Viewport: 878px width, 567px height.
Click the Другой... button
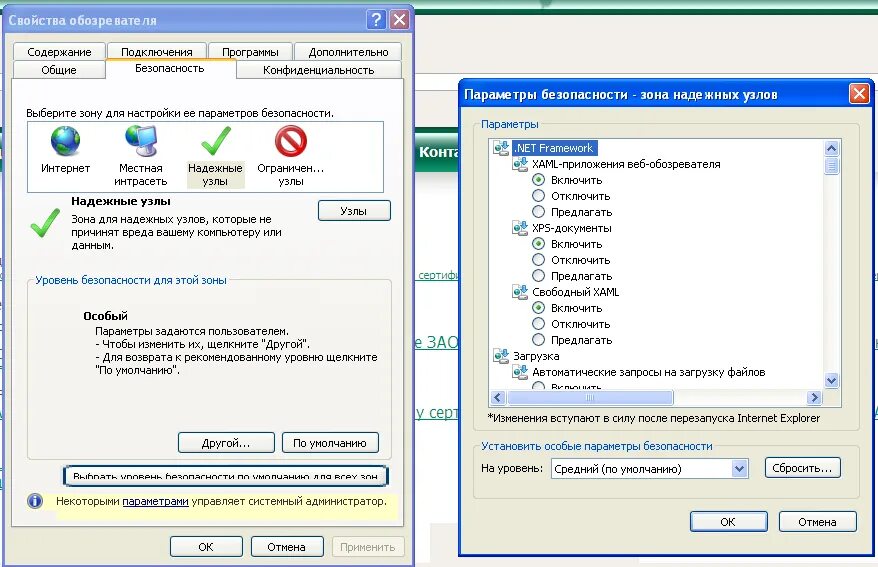pyautogui.click(x=226, y=443)
